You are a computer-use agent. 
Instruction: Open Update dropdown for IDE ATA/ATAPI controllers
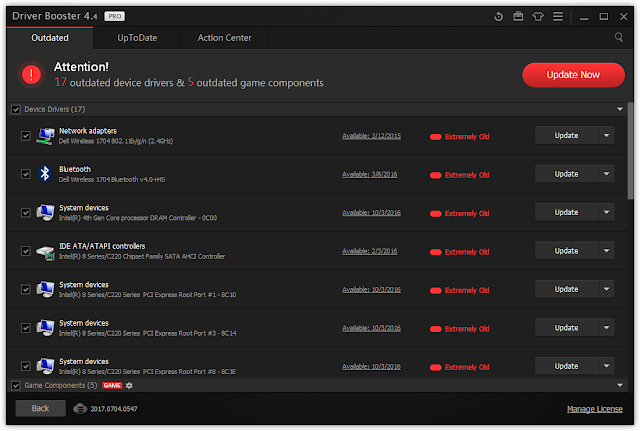point(607,251)
